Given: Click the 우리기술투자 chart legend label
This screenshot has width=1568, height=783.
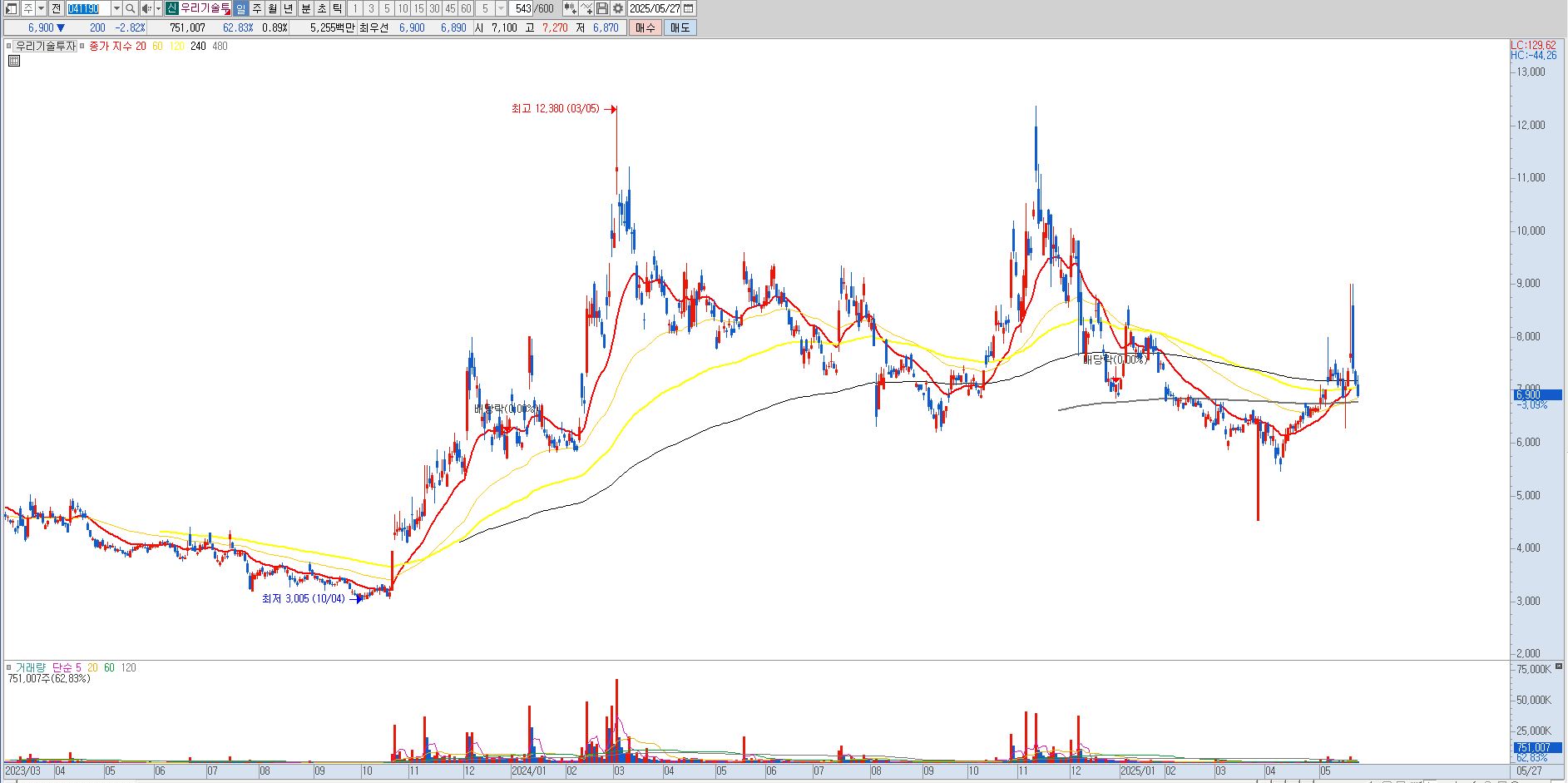Looking at the screenshot, I should 46,47.
